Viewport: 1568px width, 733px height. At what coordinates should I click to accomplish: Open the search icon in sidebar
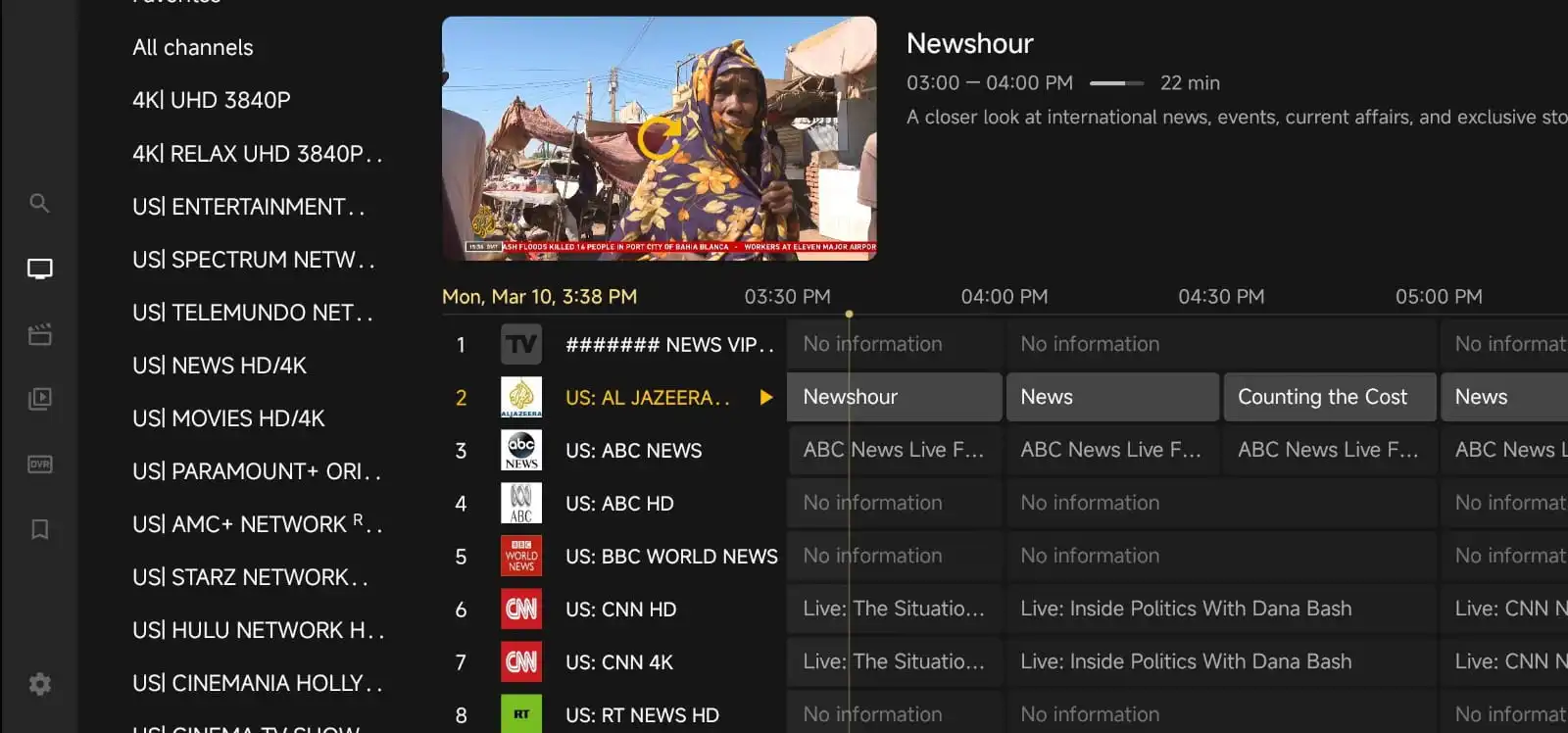(39, 203)
